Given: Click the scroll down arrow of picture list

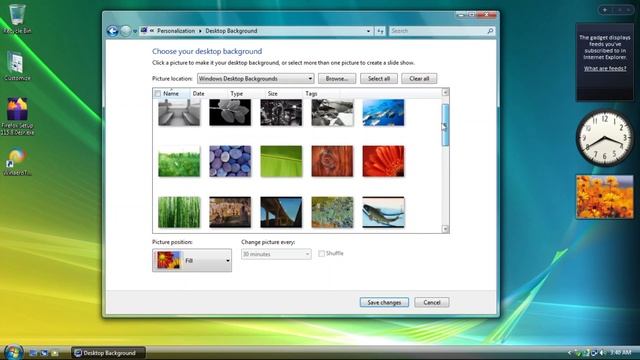Looking at the screenshot, I should [445, 229].
